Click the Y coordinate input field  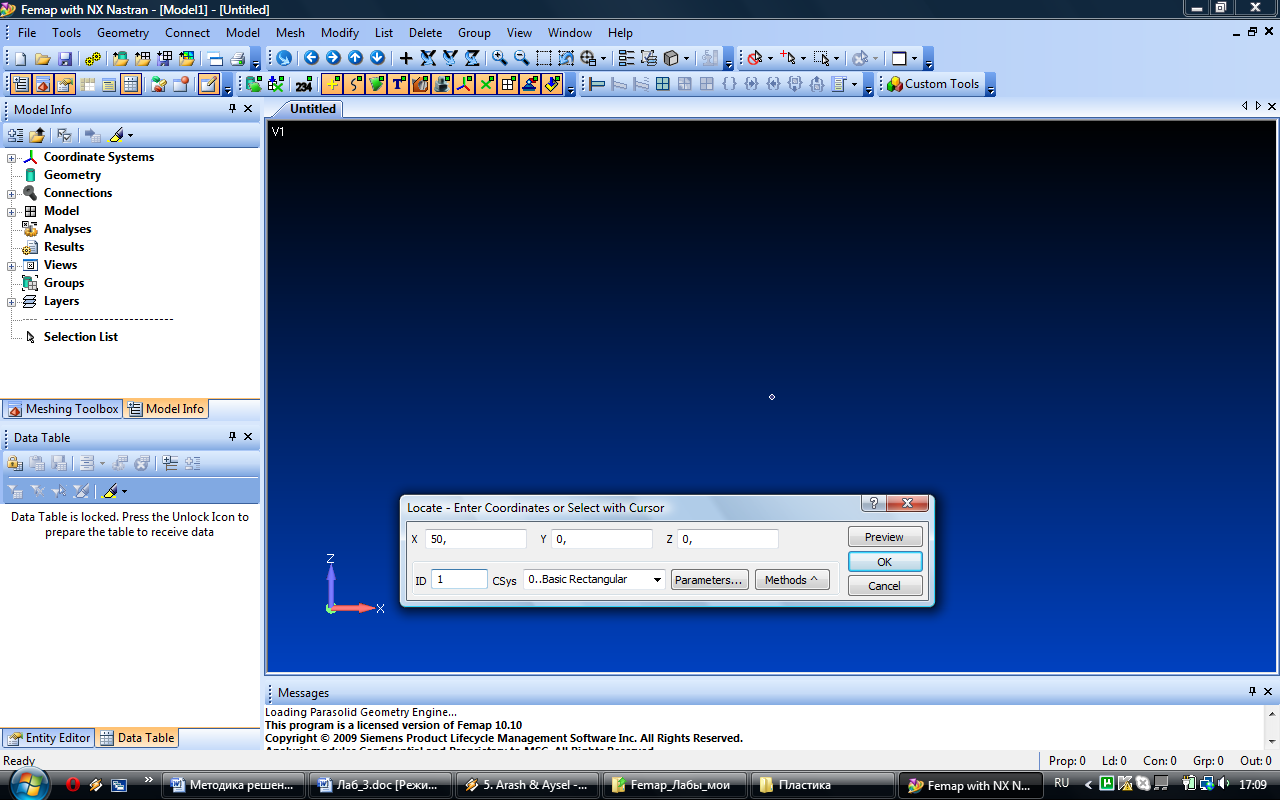pyautogui.click(x=603, y=539)
